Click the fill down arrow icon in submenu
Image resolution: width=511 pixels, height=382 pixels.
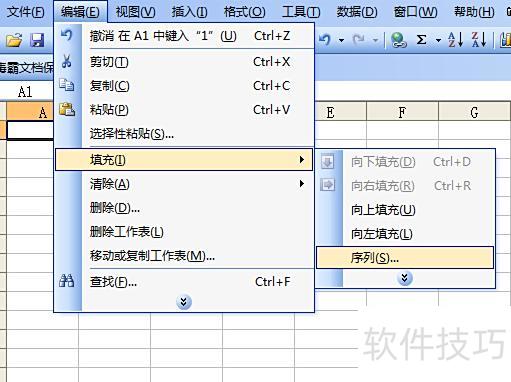click(x=327, y=162)
